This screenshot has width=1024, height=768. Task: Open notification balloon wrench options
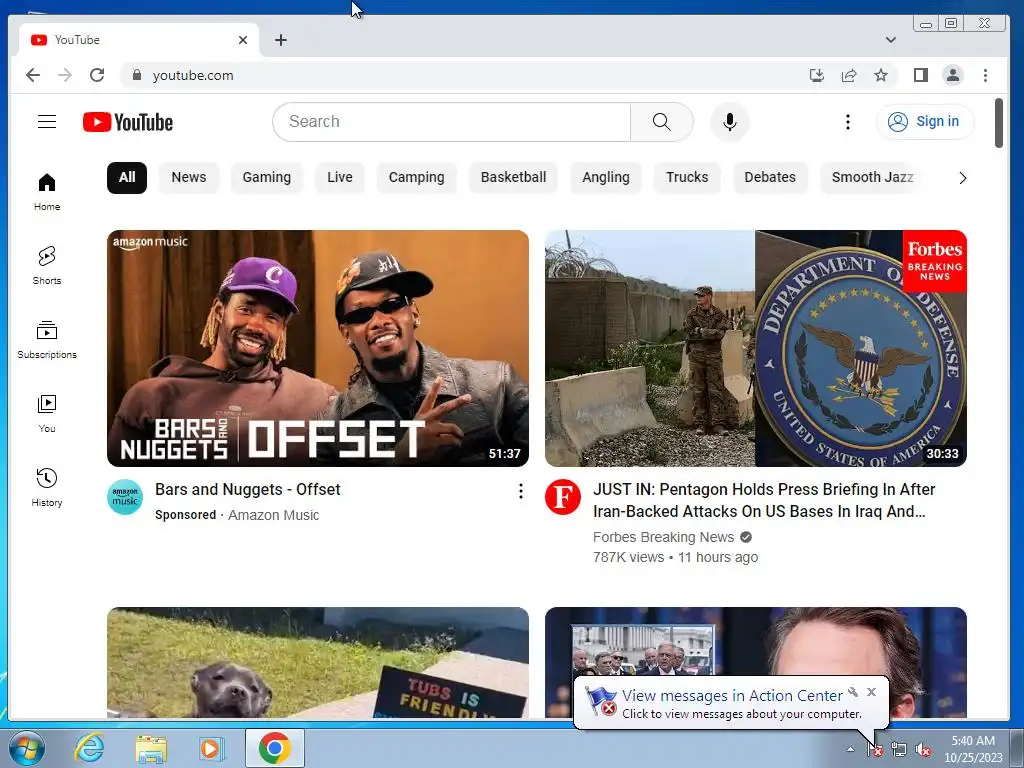pyautogui.click(x=853, y=692)
